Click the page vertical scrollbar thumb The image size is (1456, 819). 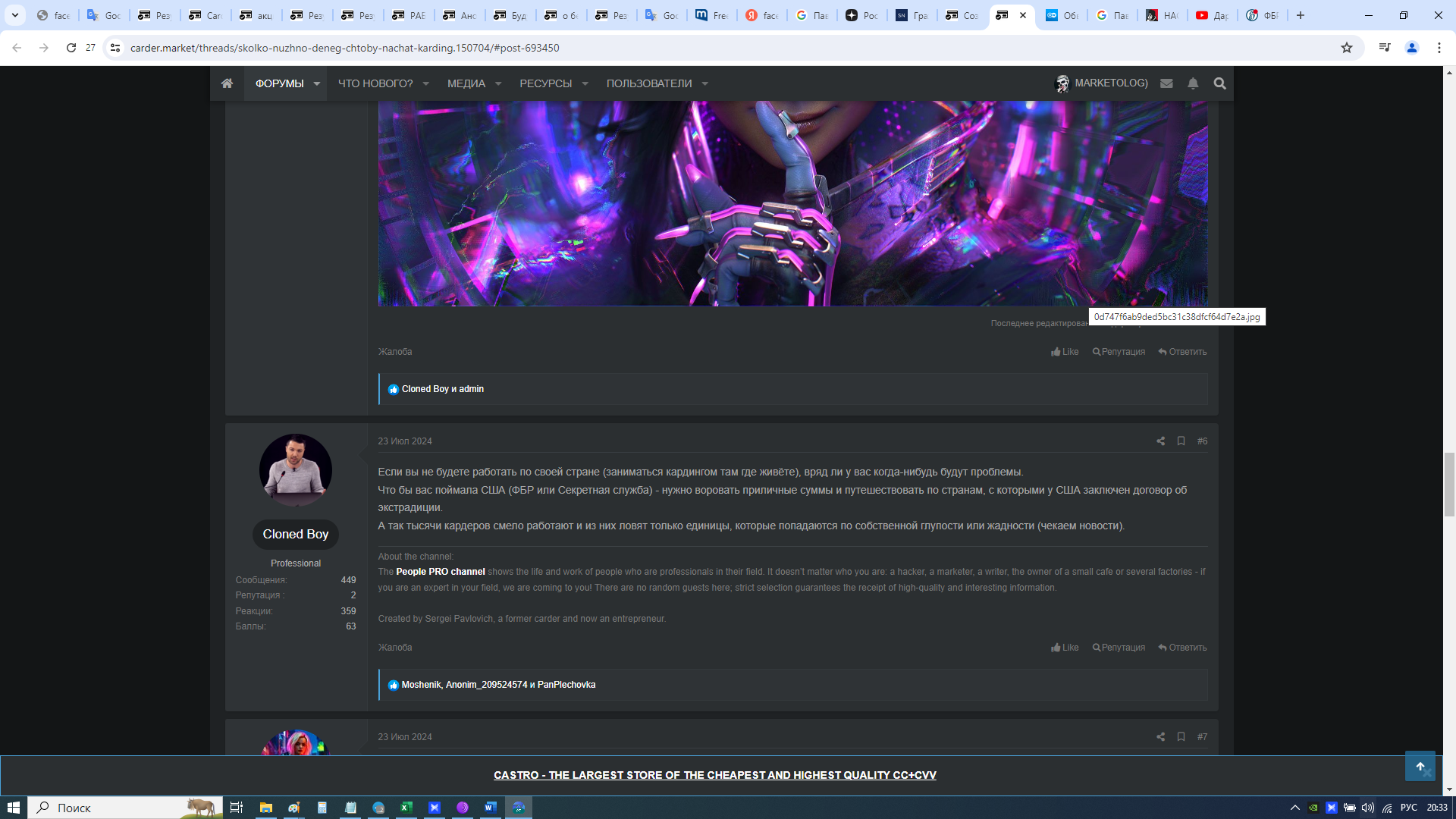[x=1449, y=485]
